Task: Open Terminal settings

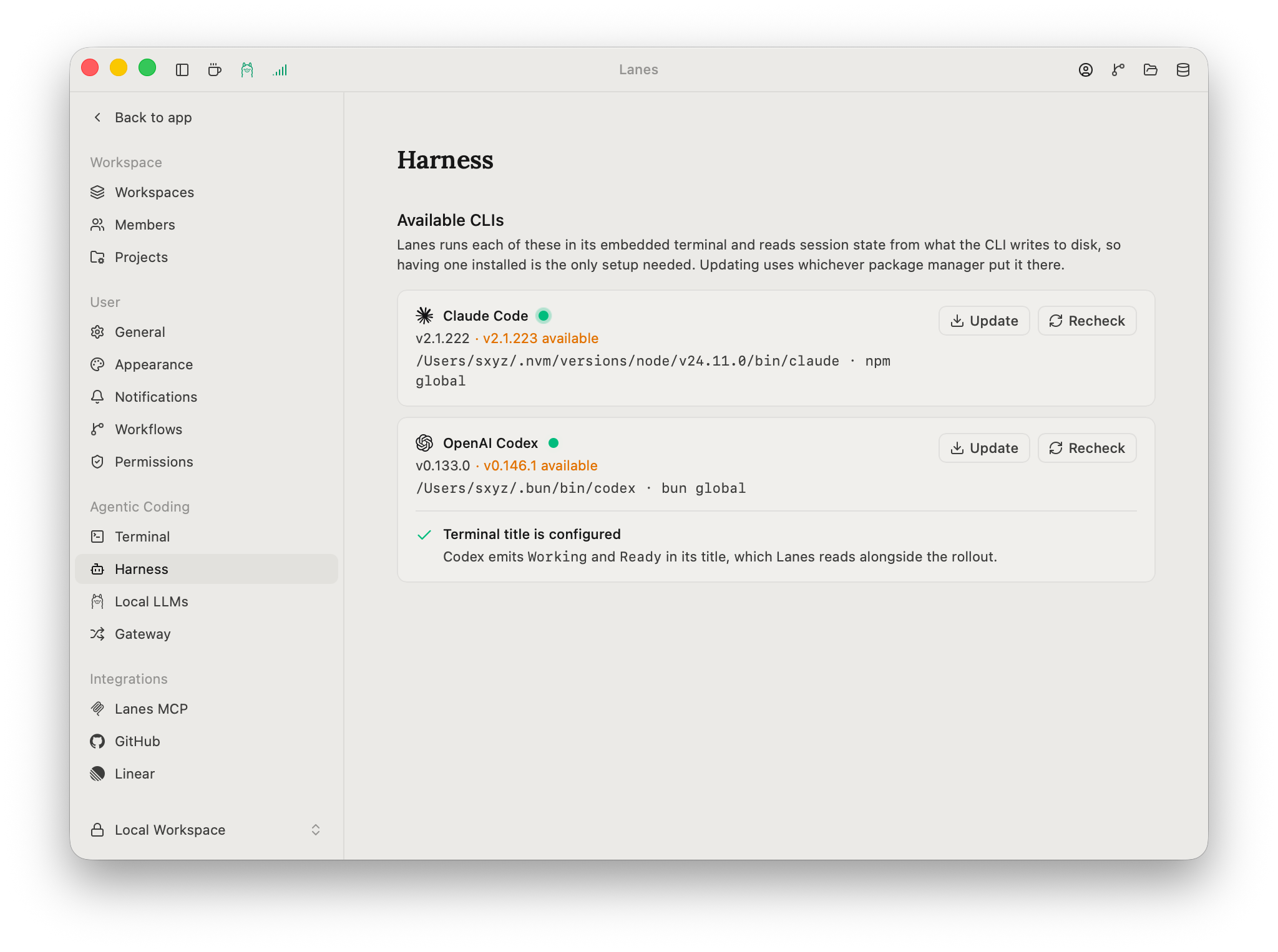Action: (x=207, y=537)
